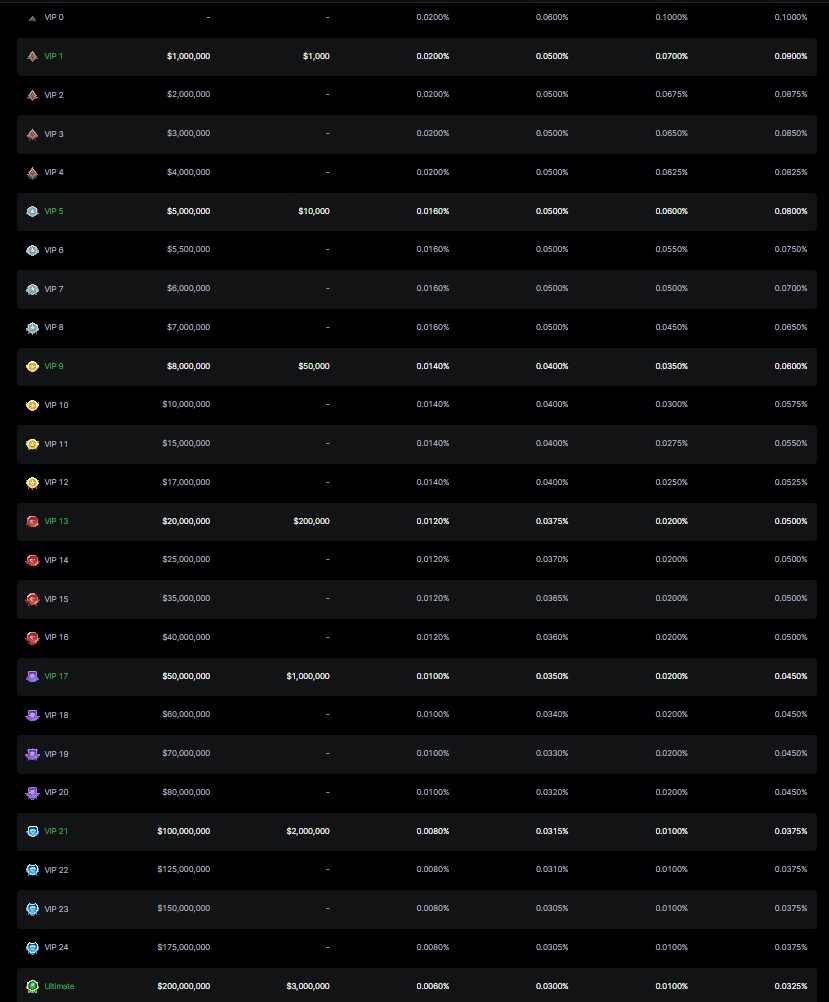Click the Ultimate tier green badge icon
The height and width of the screenshot is (1002, 829).
[x=32, y=987]
